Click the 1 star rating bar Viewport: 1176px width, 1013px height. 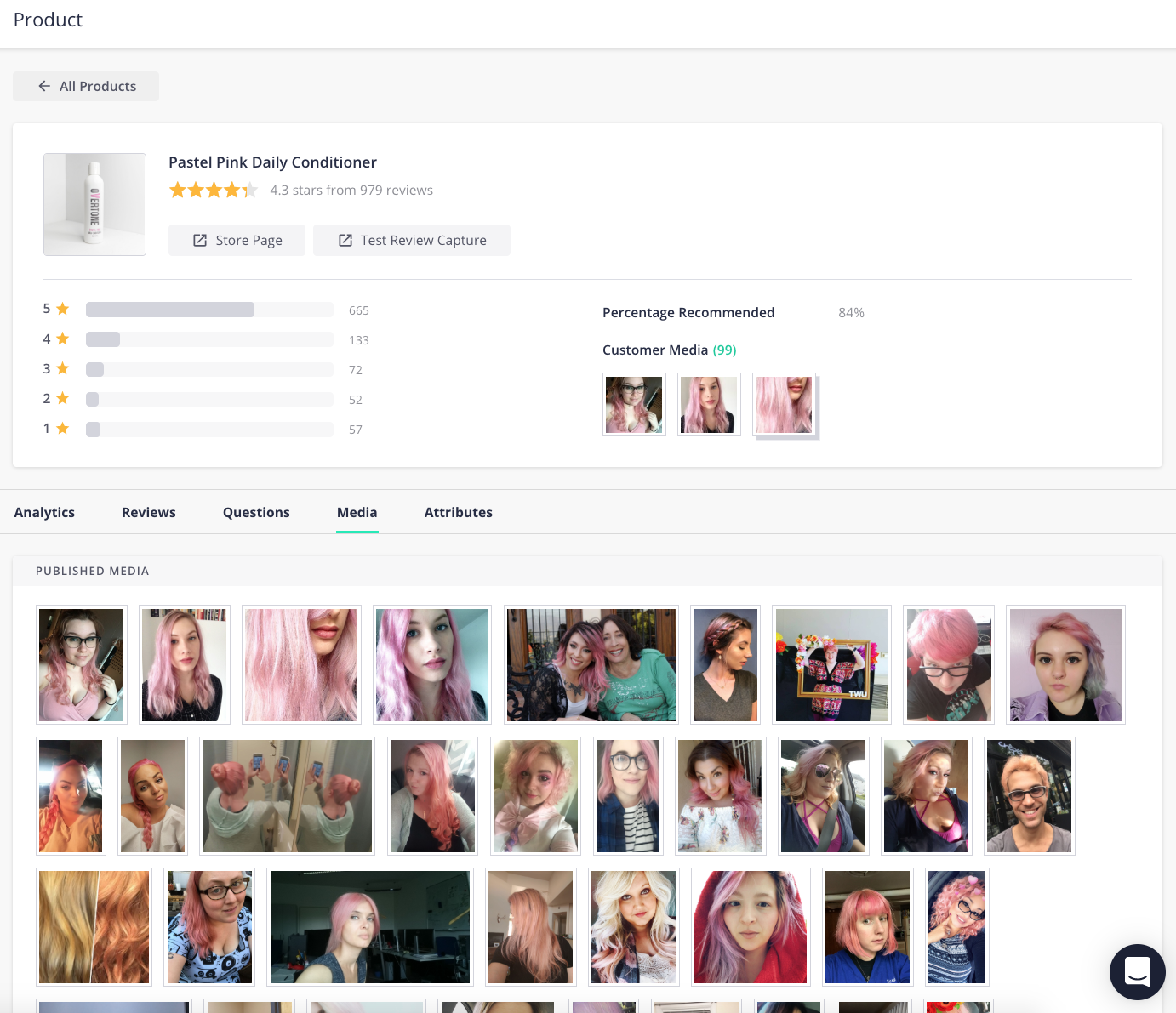point(209,429)
